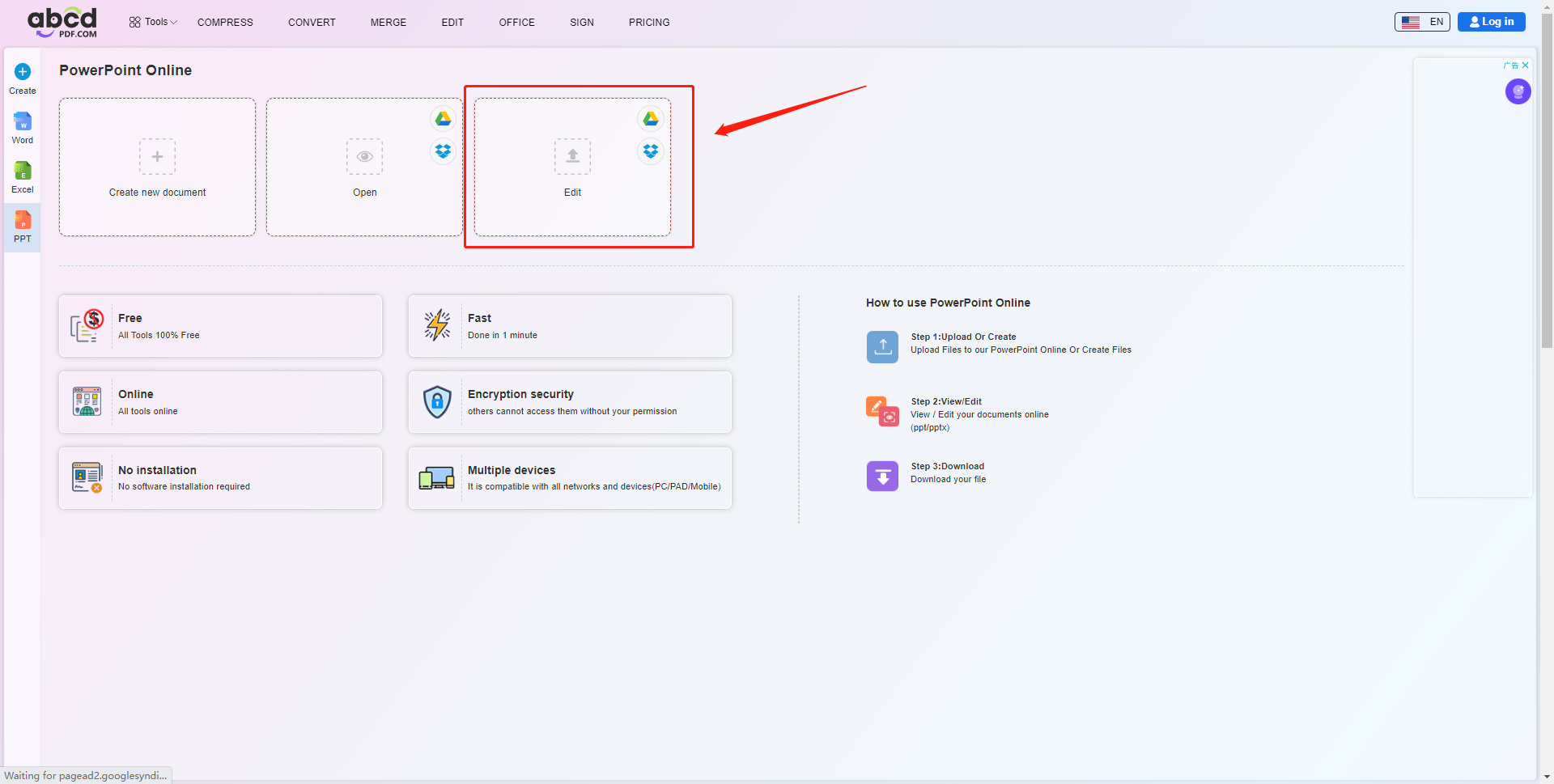Viewport: 1554px width, 784px height.
Task: Open the EDIT menu in navigation bar
Action: (x=452, y=23)
